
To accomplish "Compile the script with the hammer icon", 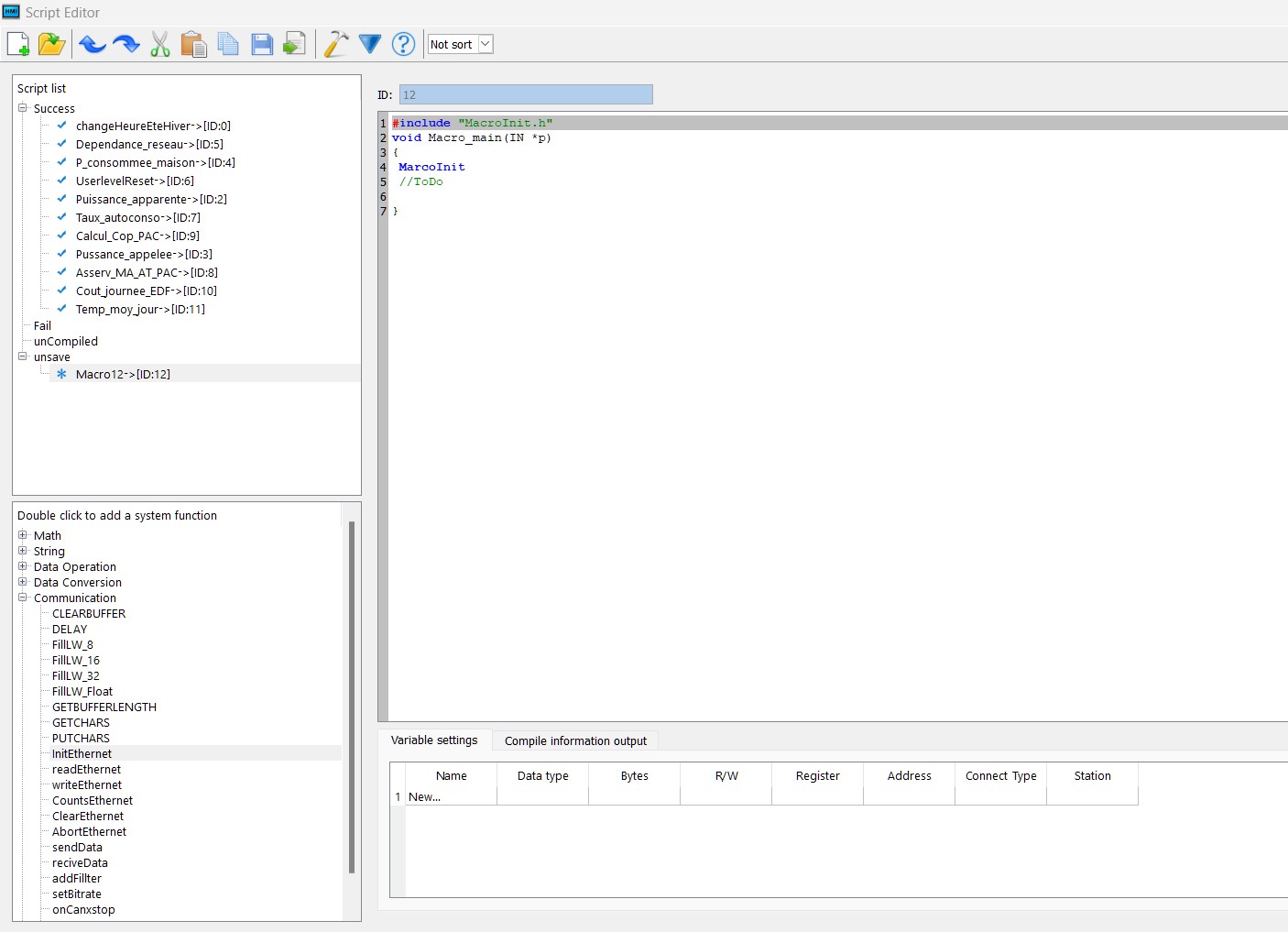I will (x=336, y=44).
